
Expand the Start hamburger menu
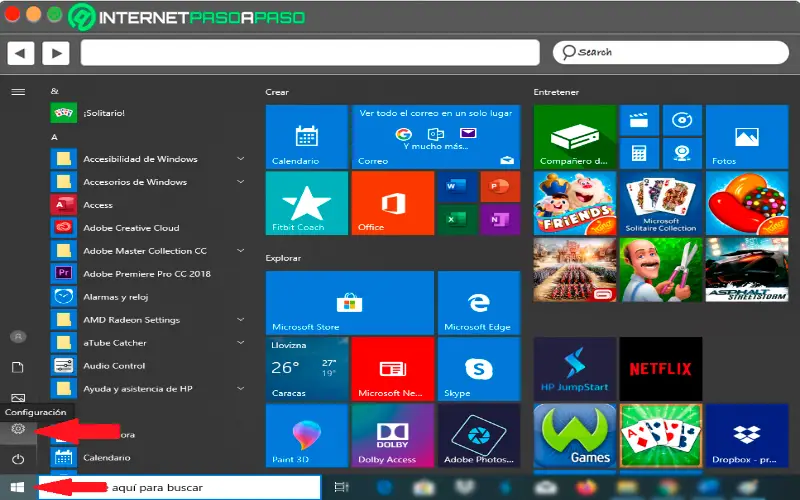18,92
